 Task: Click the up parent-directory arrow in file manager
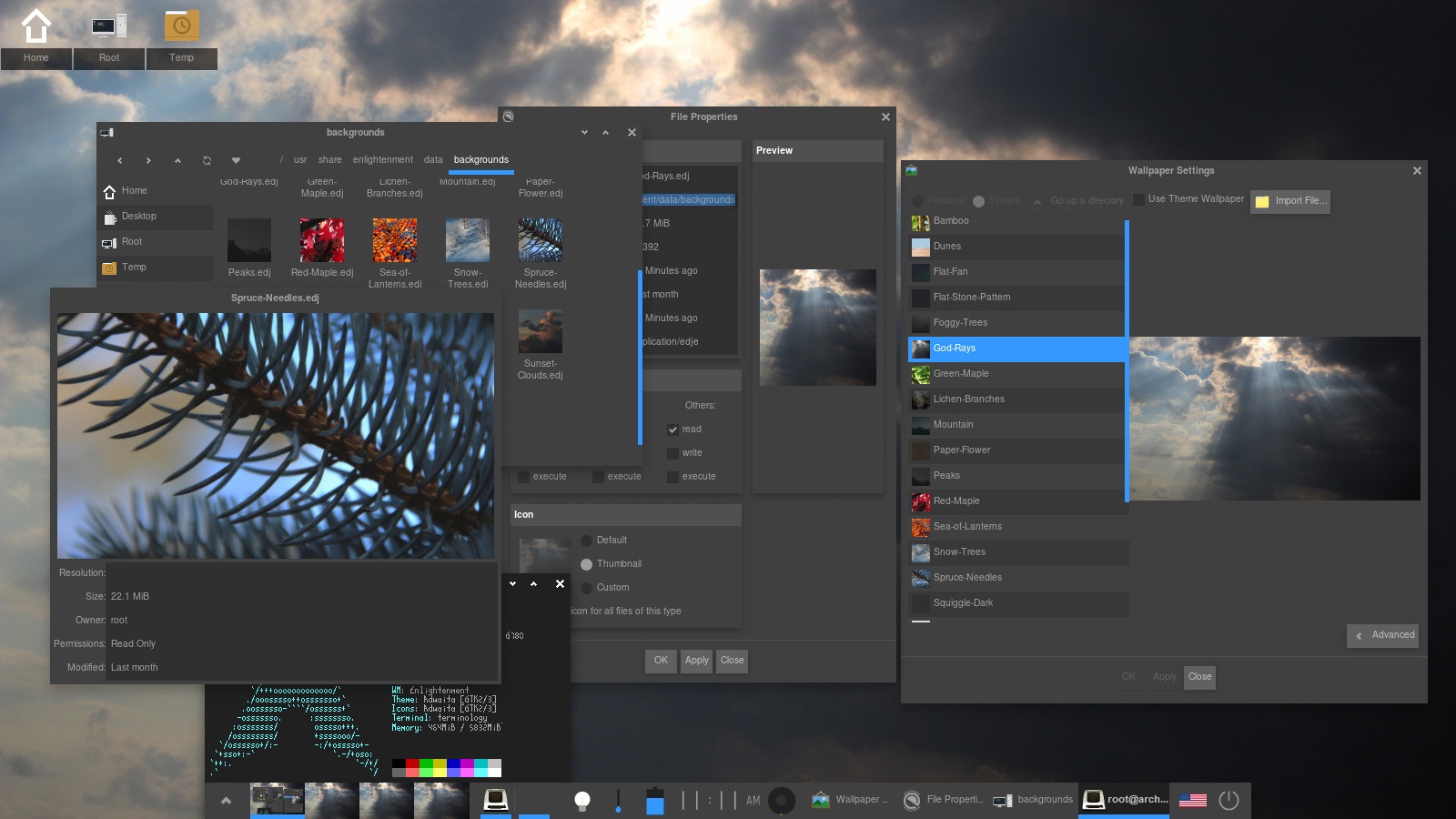point(177,161)
